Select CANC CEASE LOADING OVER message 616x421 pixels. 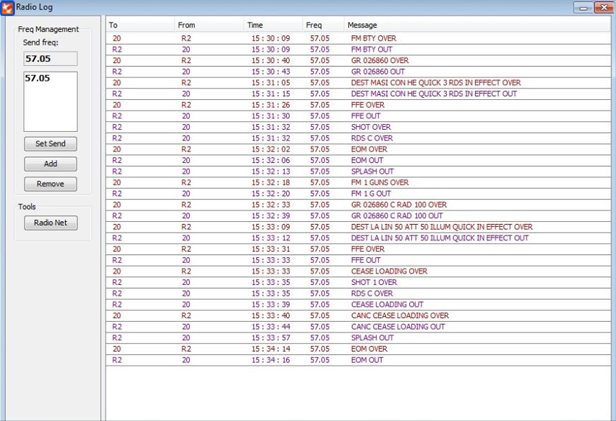tap(358, 316)
